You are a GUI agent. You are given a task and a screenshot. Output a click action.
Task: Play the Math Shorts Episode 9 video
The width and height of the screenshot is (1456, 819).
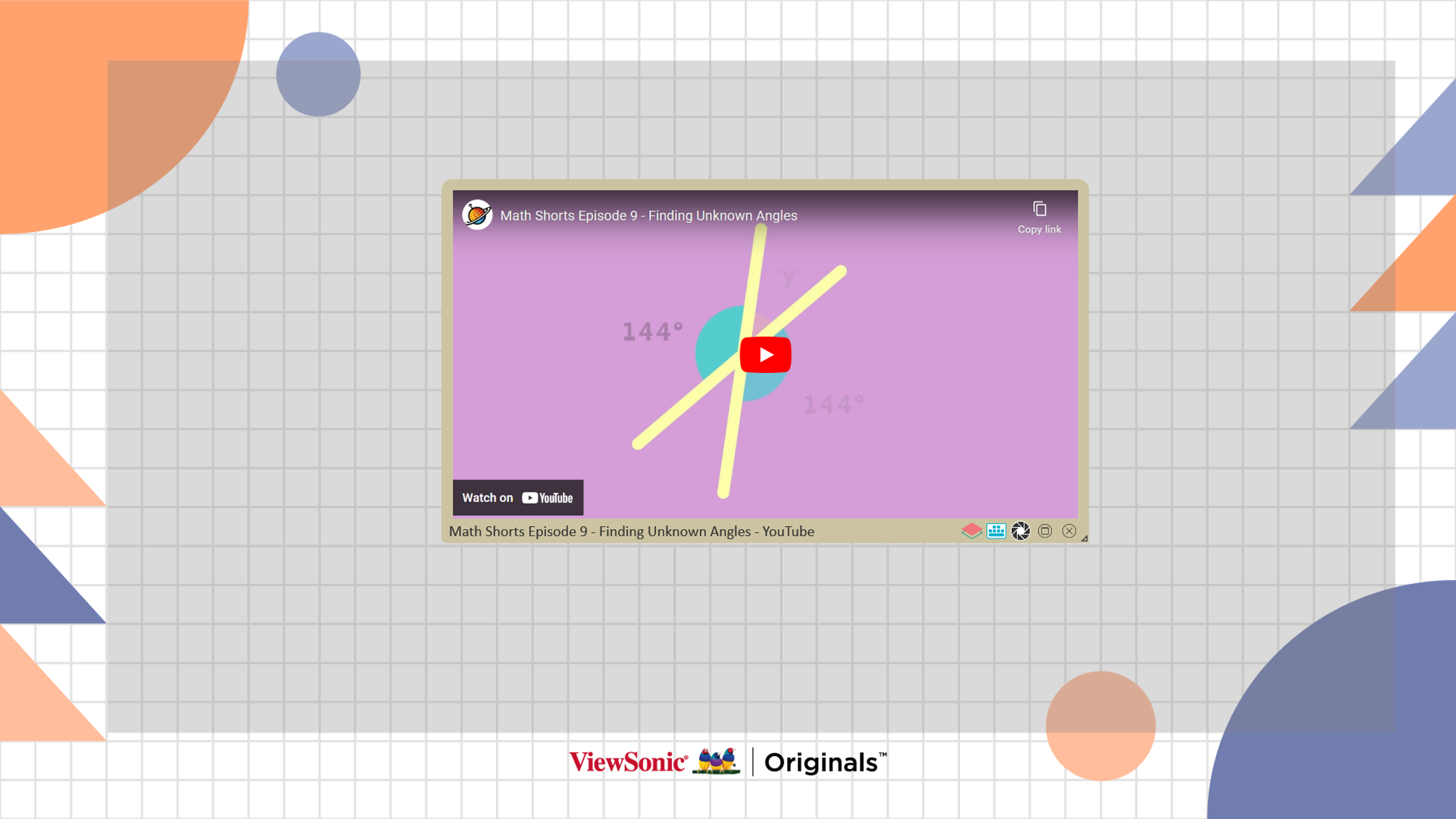point(765,355)
